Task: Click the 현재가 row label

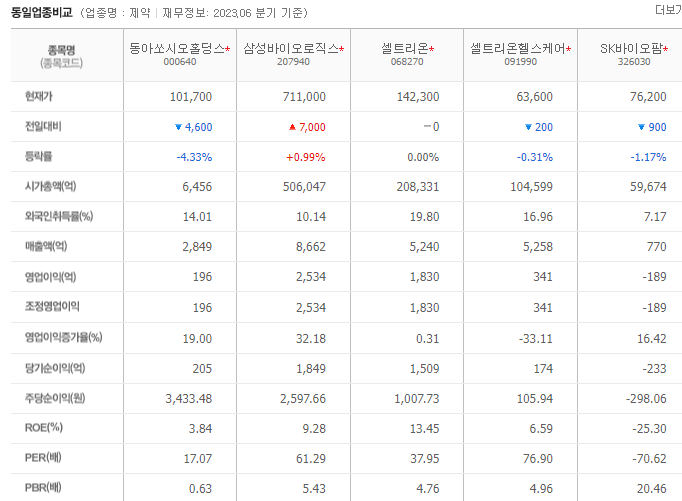Action: [x=39, y=96]
